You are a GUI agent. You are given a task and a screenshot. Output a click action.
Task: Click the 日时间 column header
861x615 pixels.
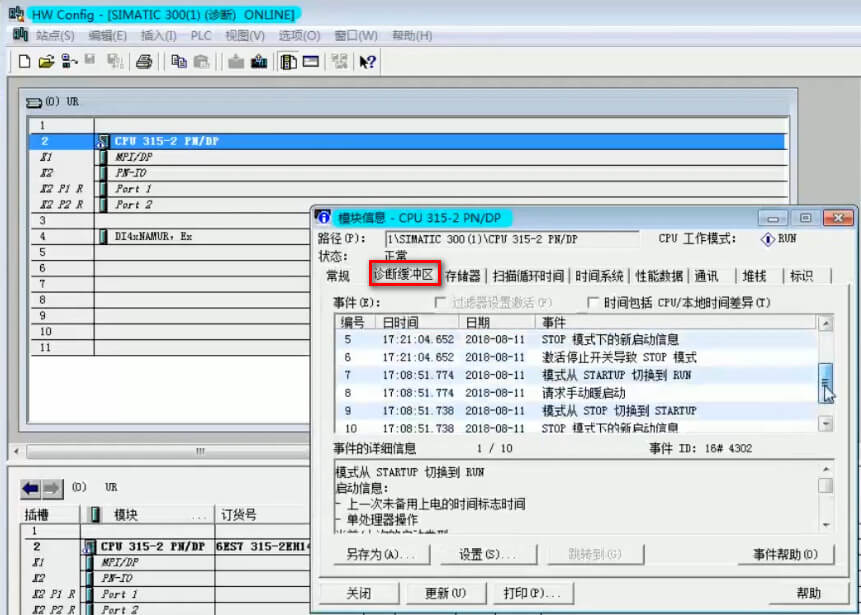pos(418,322)
